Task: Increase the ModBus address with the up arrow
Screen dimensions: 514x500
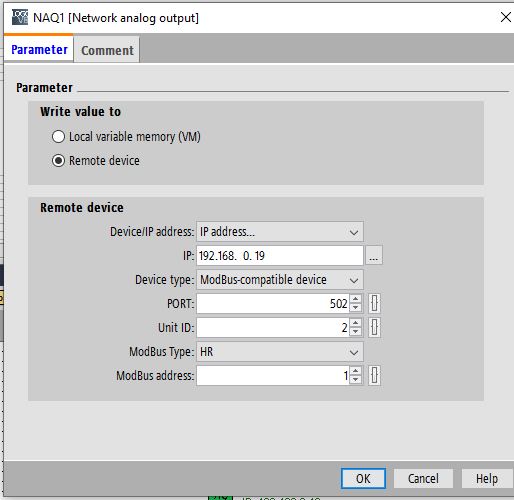Action: (356, 371)
